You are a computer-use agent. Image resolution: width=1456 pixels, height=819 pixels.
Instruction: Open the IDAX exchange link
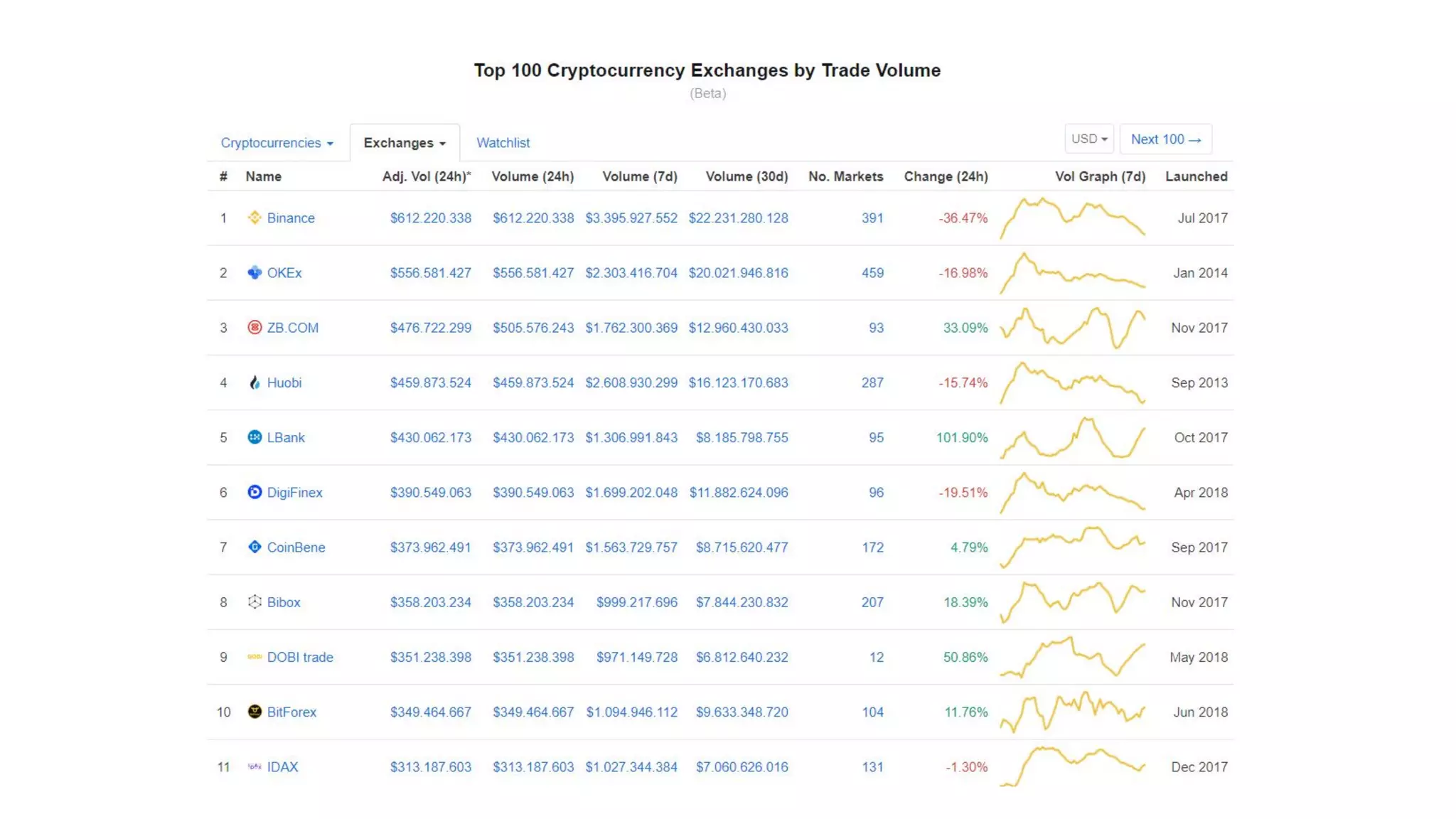[x=282, y=767]
